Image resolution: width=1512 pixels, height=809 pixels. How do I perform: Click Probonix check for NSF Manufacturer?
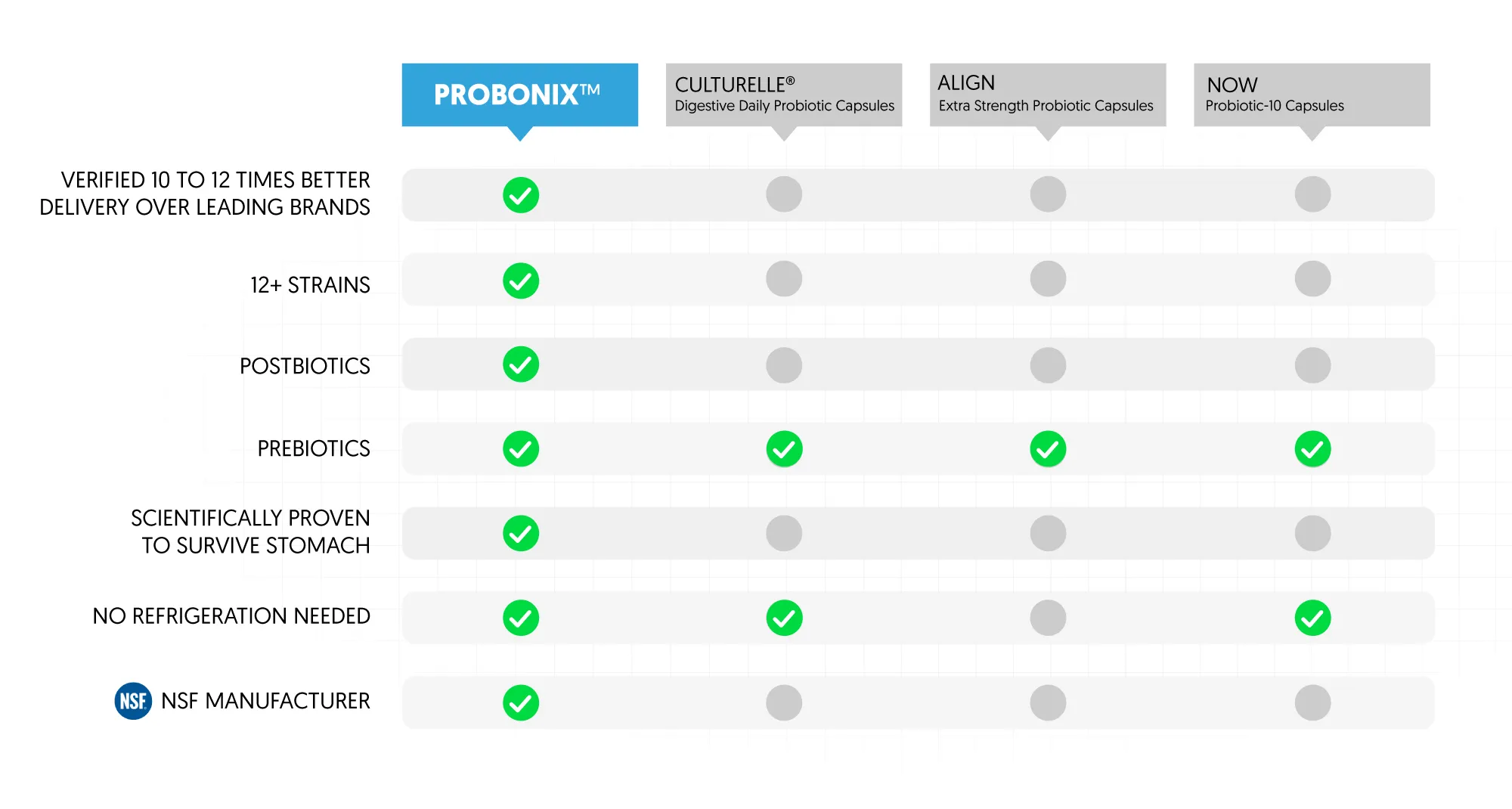tap(521, 702)
